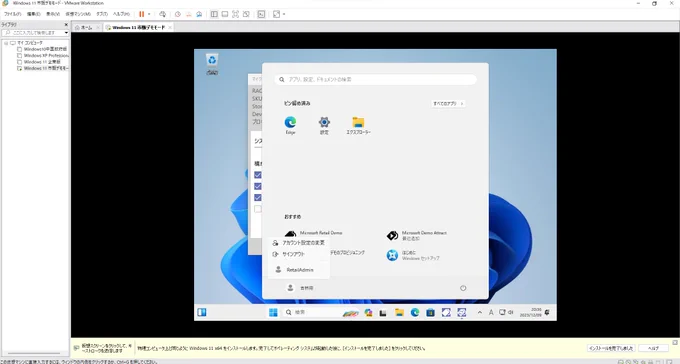Click the Start menu search box
The image size is (680, 364).
click(376, 79)
